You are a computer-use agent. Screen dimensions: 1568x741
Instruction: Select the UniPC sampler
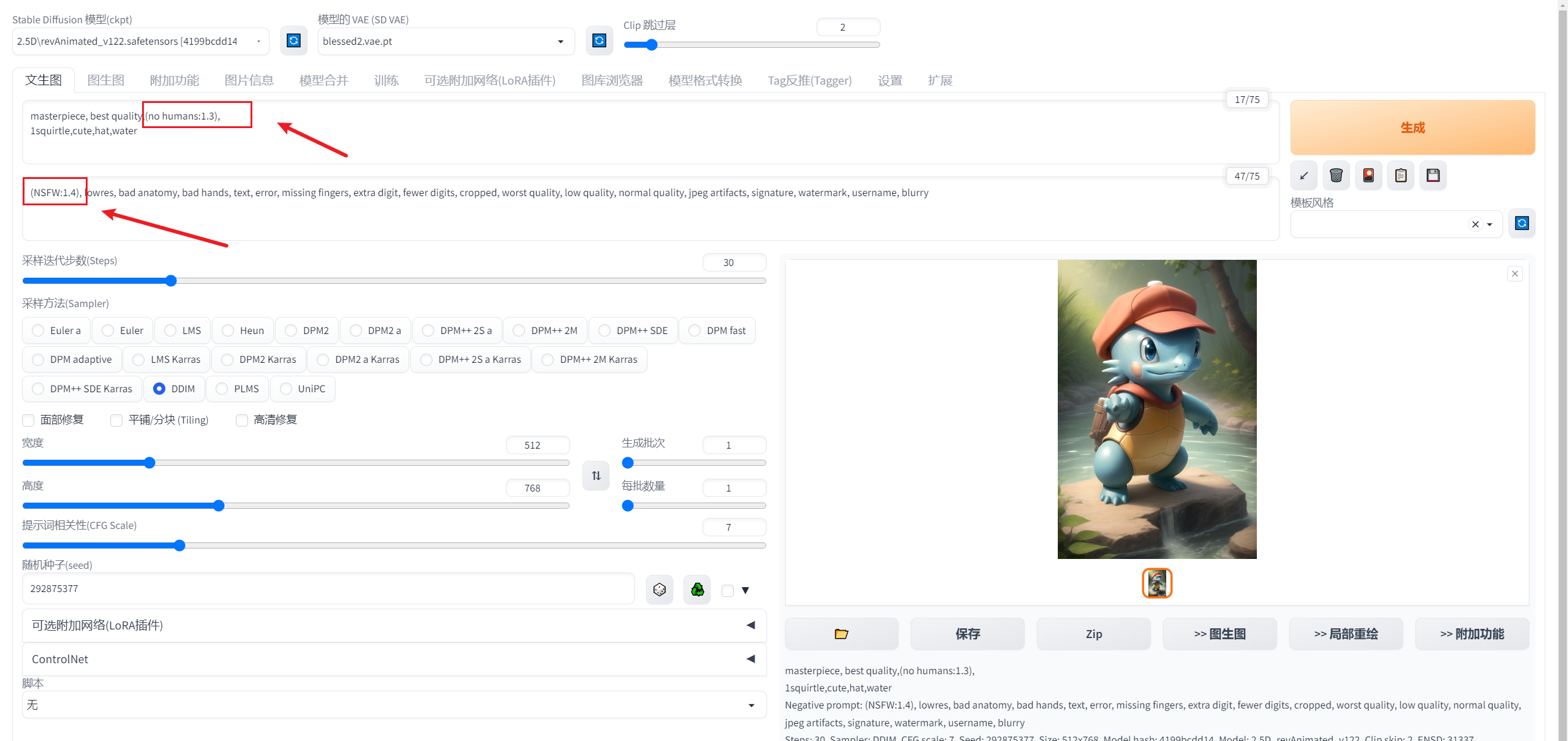tap(303, 389)
